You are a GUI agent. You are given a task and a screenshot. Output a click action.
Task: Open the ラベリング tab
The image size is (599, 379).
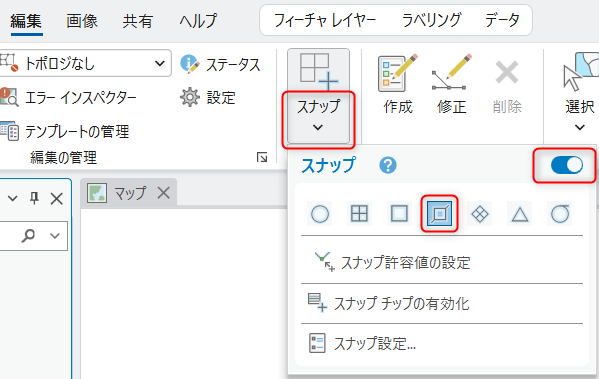[x=431, y=20]
